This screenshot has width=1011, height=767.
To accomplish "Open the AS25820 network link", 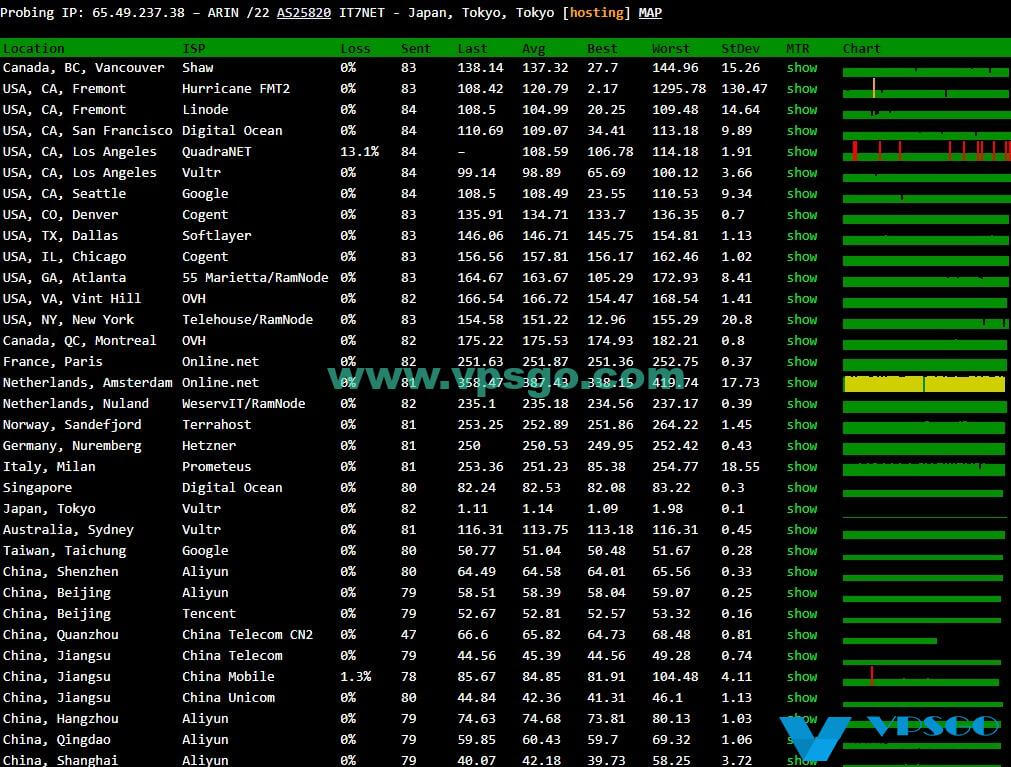I will pyautogui.click(x=304, y=13).
